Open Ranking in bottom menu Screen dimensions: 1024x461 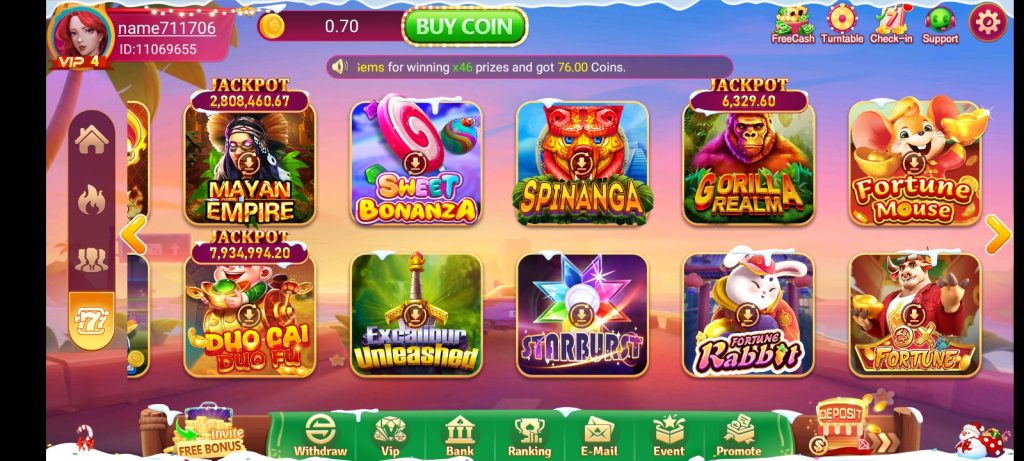coord(529,436)
